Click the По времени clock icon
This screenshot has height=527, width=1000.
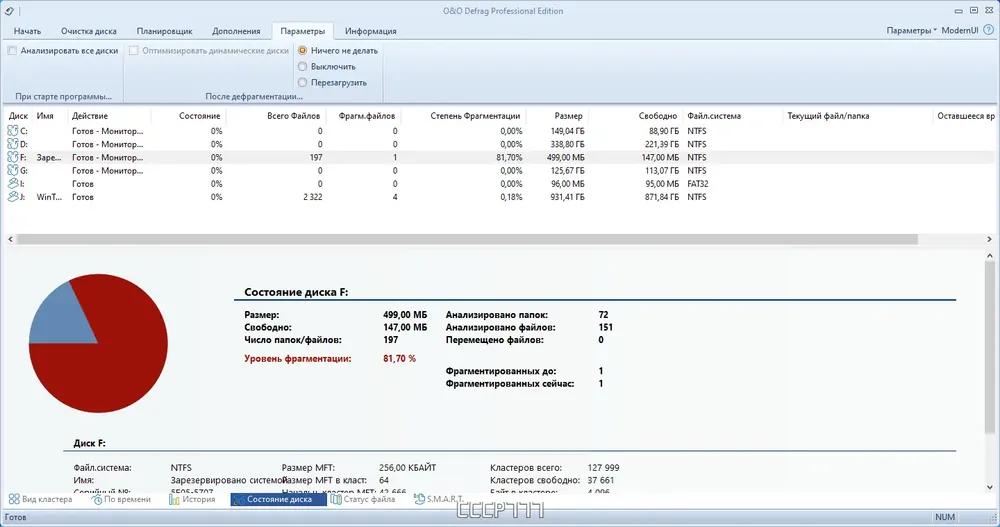pos(97,499)
